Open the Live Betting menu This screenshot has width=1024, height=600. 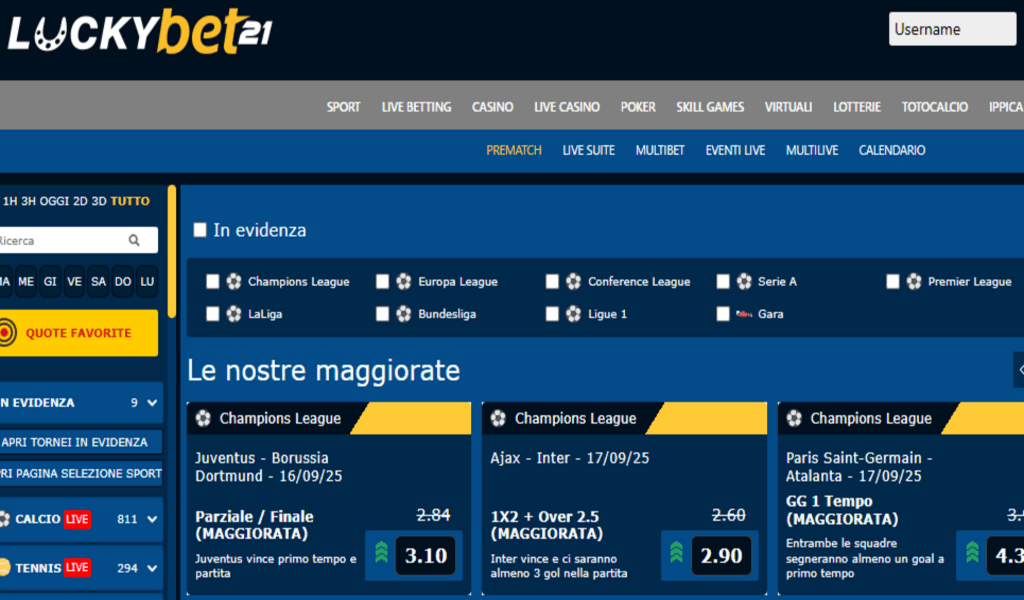[416, 107]
